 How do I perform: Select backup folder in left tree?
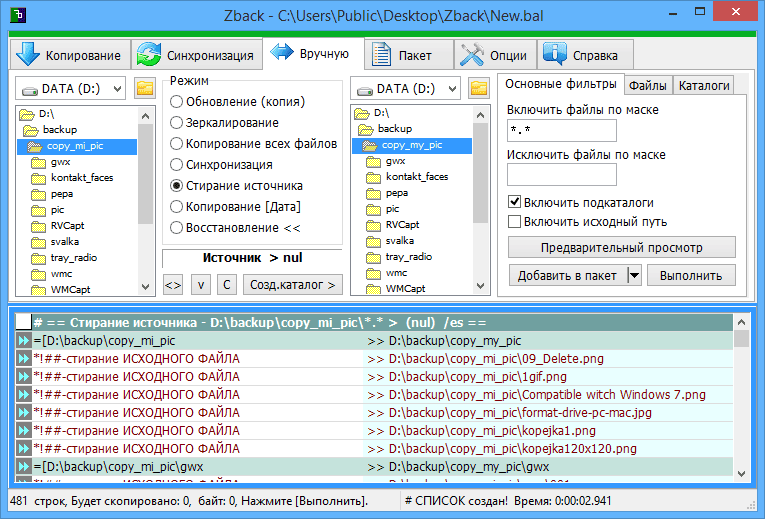(x=60, y=129)
